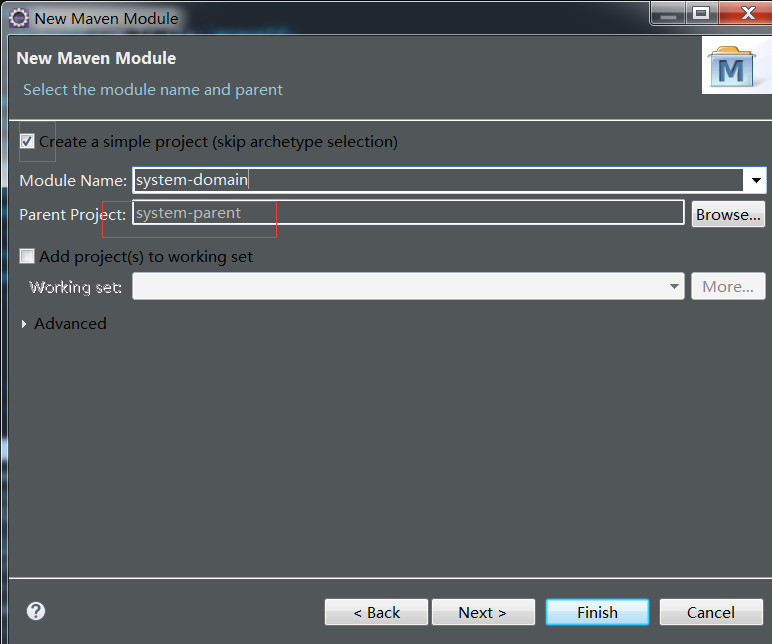Click the Browse... button for parent project

point(728,214)
